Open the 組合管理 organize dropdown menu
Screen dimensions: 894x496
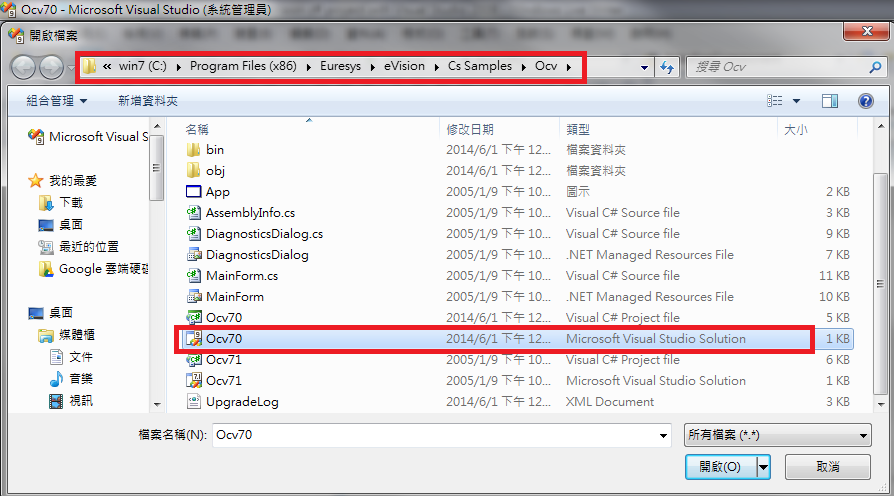[x=56, y=101]
